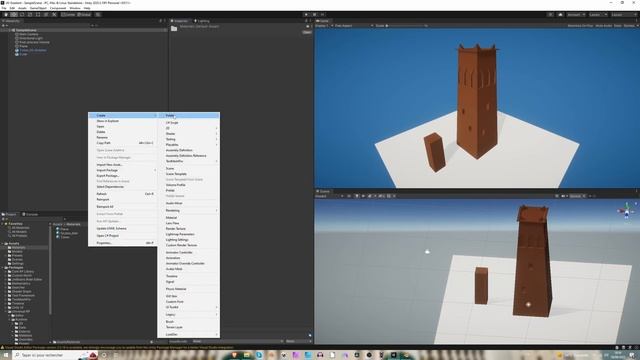640x360 pixels.
Task: Select the Scenes folder in Project tree
Action: pyautogui.click(x=17, y=260)
